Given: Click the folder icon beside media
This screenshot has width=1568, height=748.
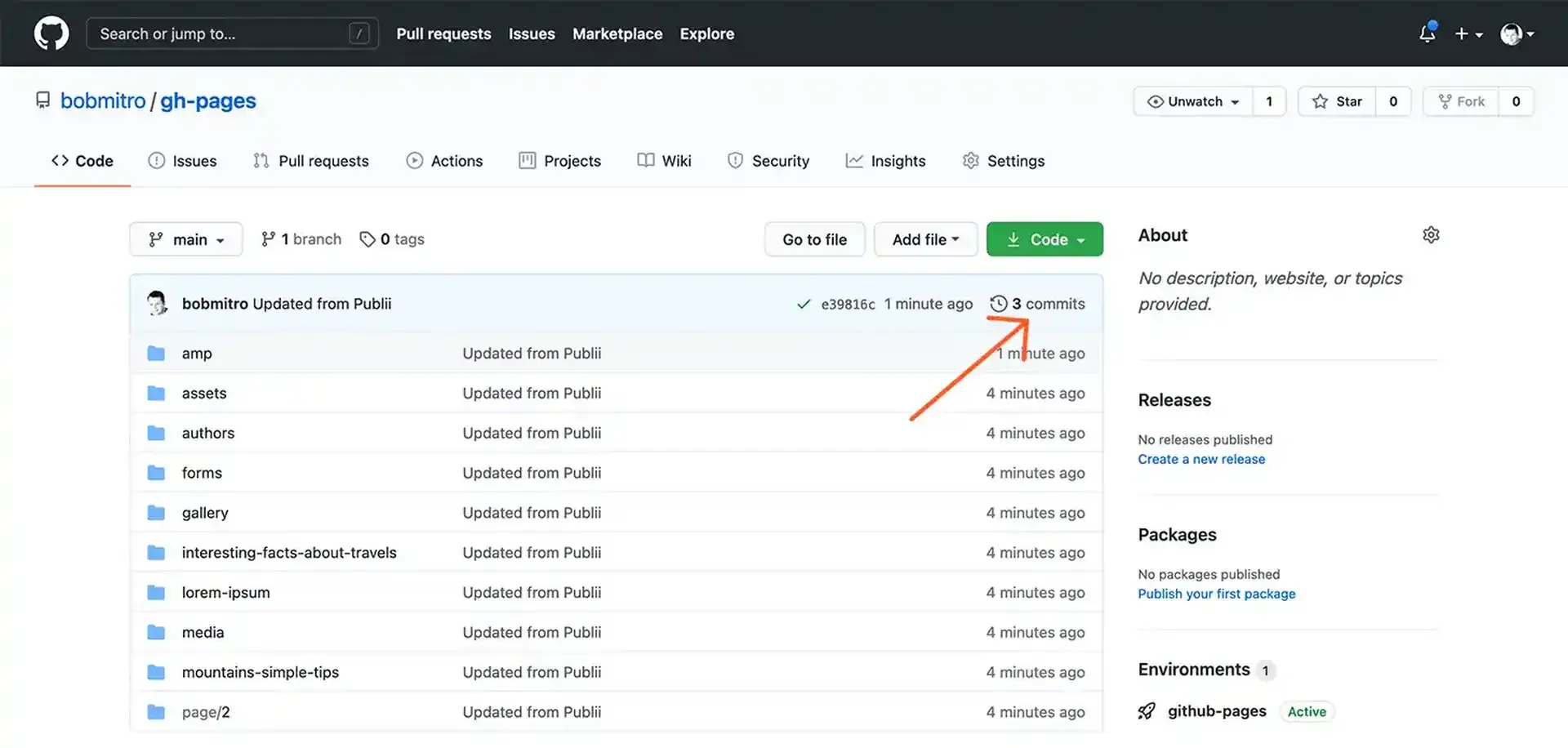Looking at the screenshot, I should pyautogui.click(x=155, y=631).
